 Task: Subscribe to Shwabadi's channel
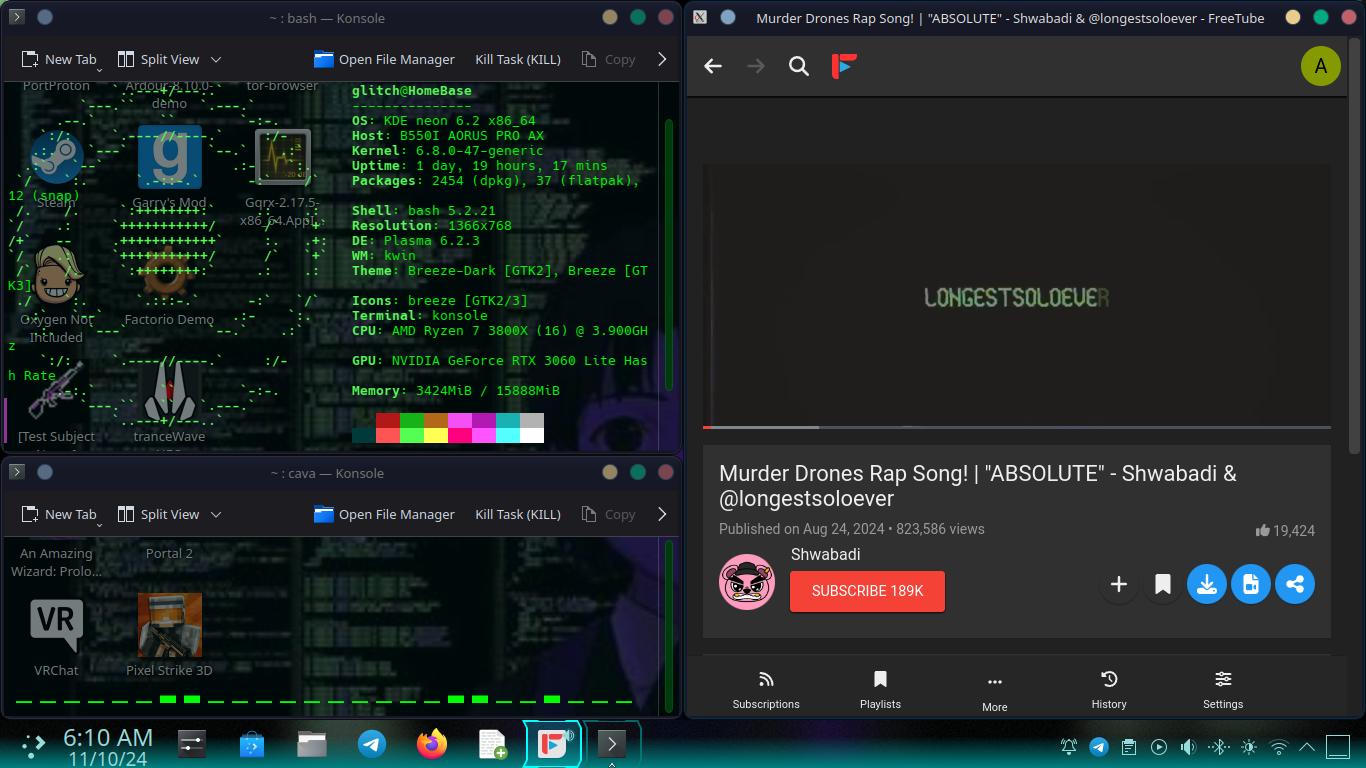[867, 591]
